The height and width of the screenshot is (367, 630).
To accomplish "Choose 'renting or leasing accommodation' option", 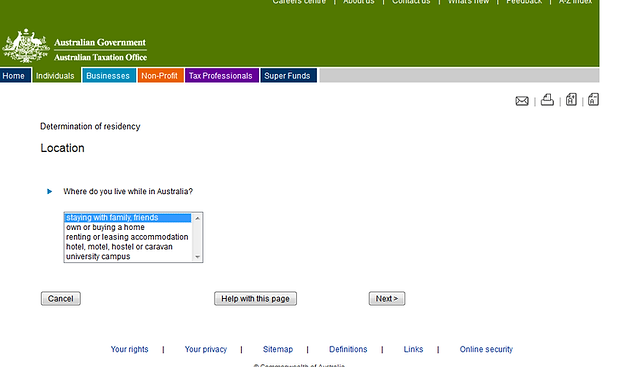I will point(128,237).
